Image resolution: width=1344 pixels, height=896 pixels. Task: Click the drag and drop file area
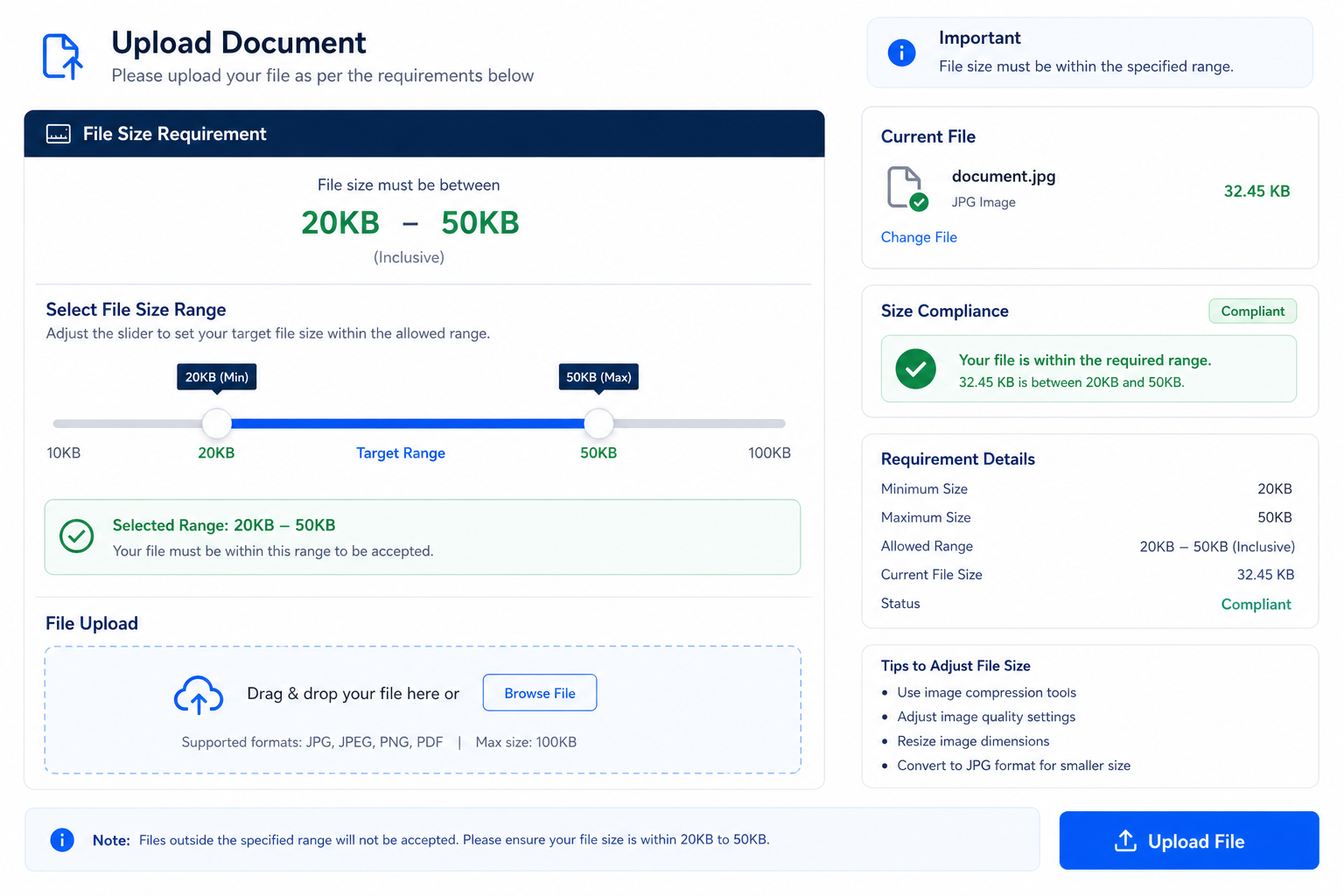pyautogui.click(x=423, y=710)
